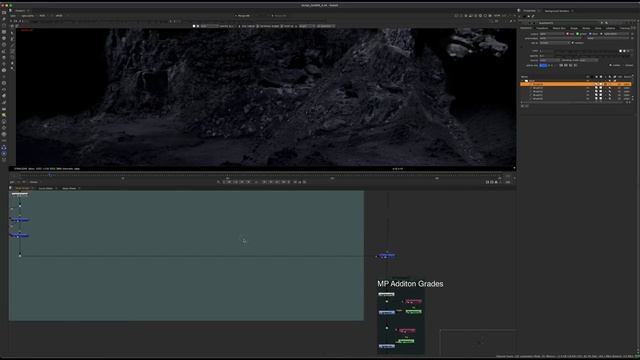Open the Transform tab in RotoPaint properties
This screenshot has height=360, width=640.
(542, 28)
